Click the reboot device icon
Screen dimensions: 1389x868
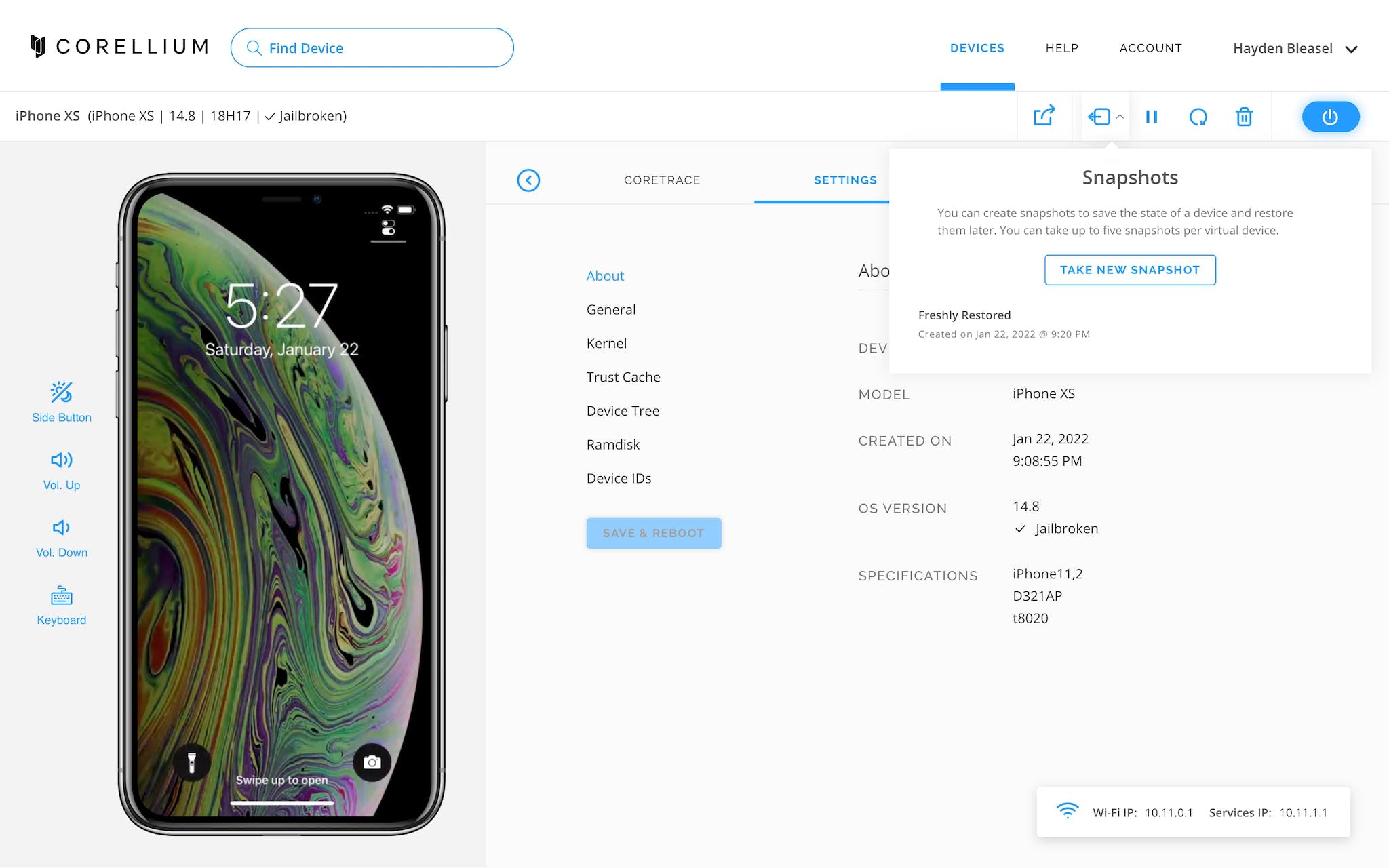1198,117
